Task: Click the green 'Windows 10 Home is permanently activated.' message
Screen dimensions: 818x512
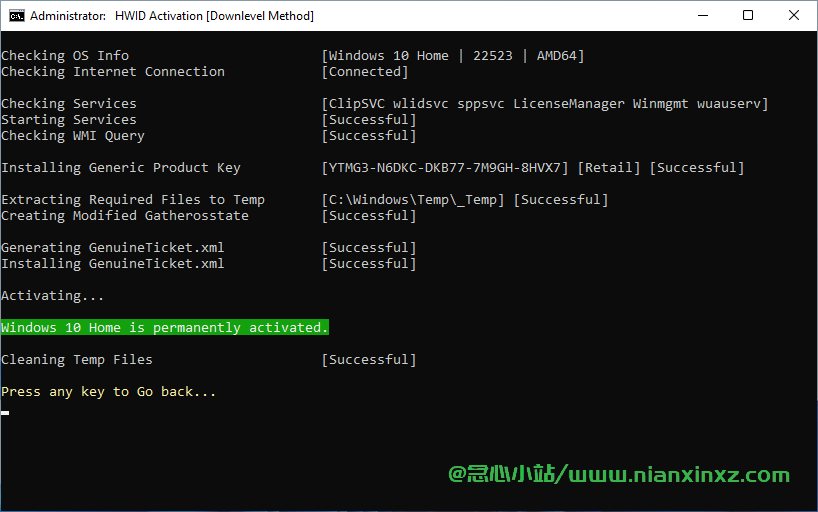Action: (x=165, y=327)
